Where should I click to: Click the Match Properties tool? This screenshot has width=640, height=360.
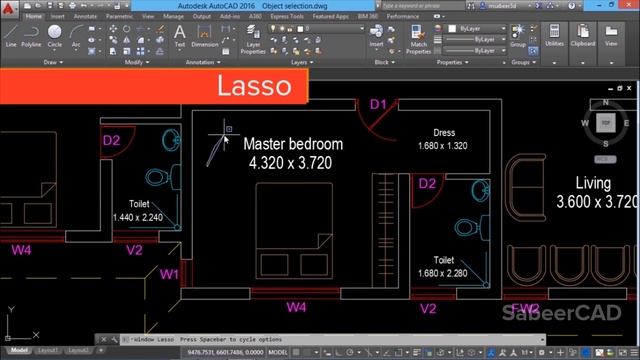[418, 39]
